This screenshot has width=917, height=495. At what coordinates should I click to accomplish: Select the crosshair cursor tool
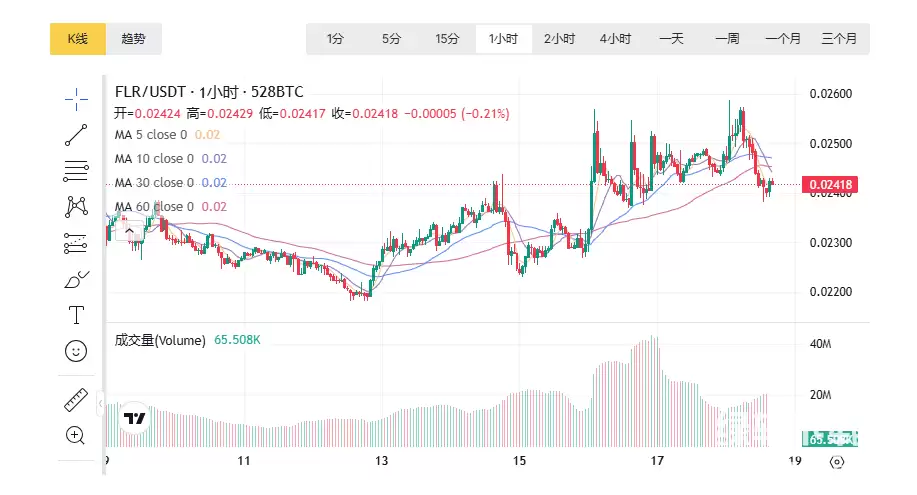click(x=76, y=98)
